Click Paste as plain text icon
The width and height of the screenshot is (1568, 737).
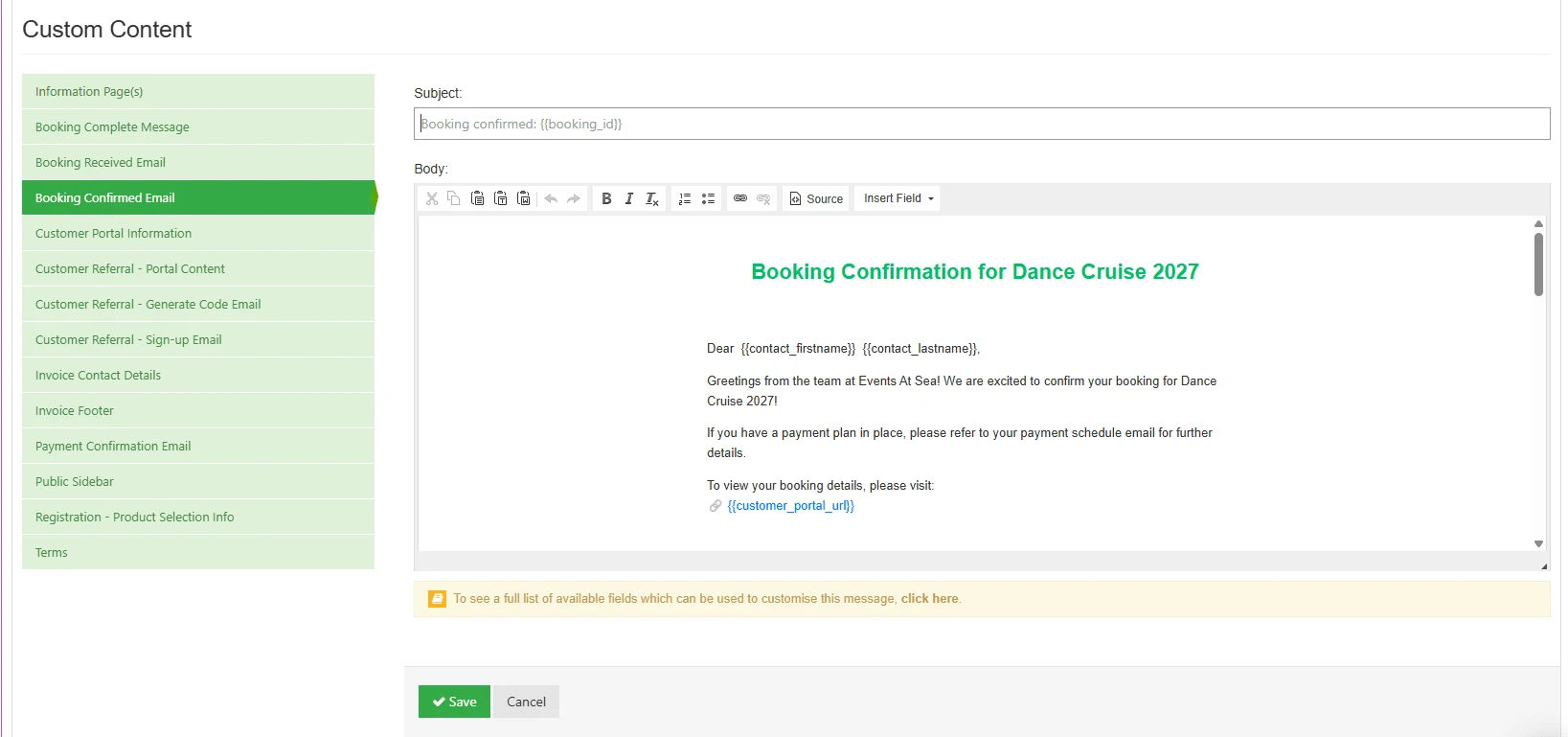coord(500,198)
